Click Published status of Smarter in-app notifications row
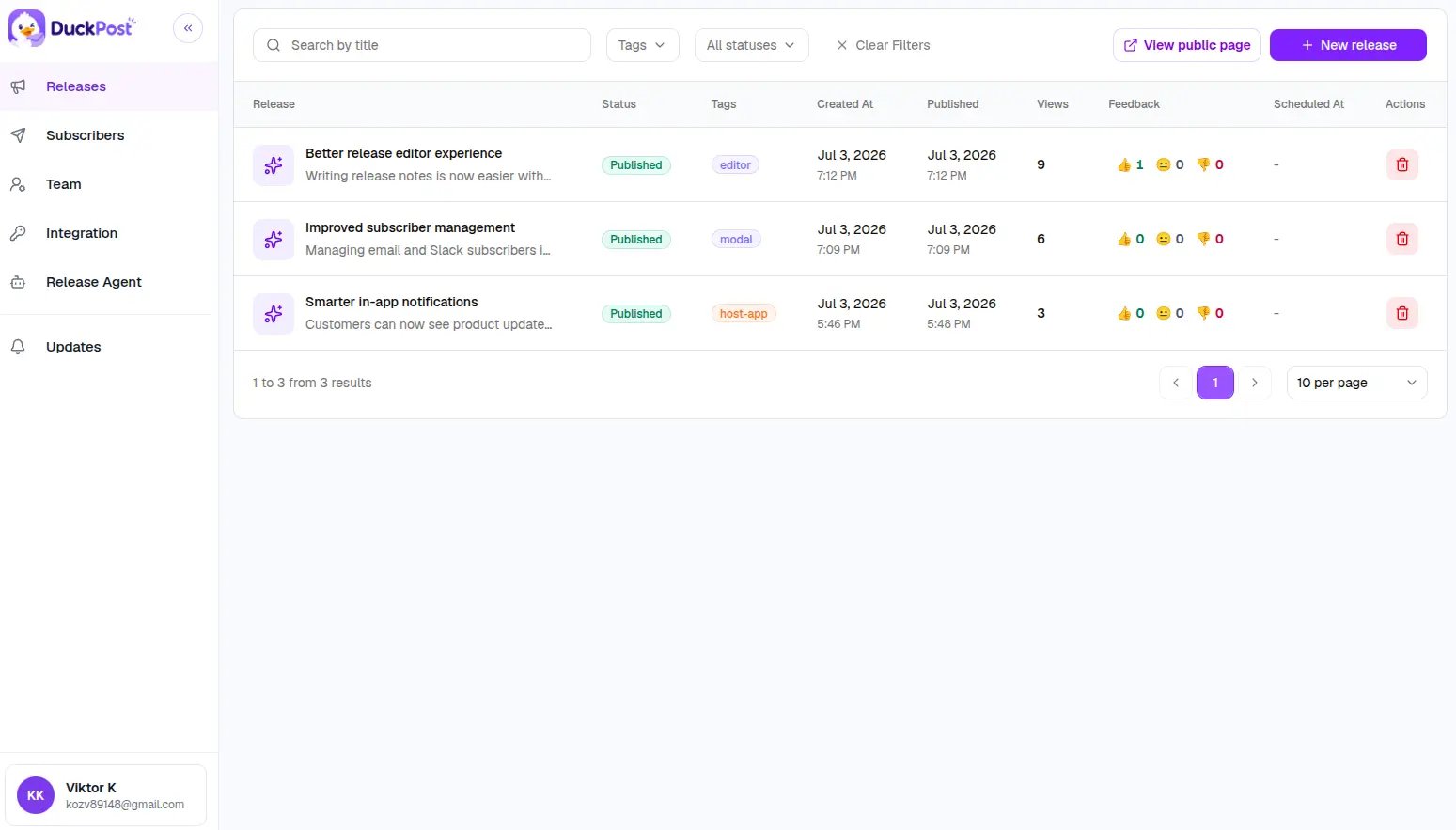The image size is (1456, 830). (636, 313)
